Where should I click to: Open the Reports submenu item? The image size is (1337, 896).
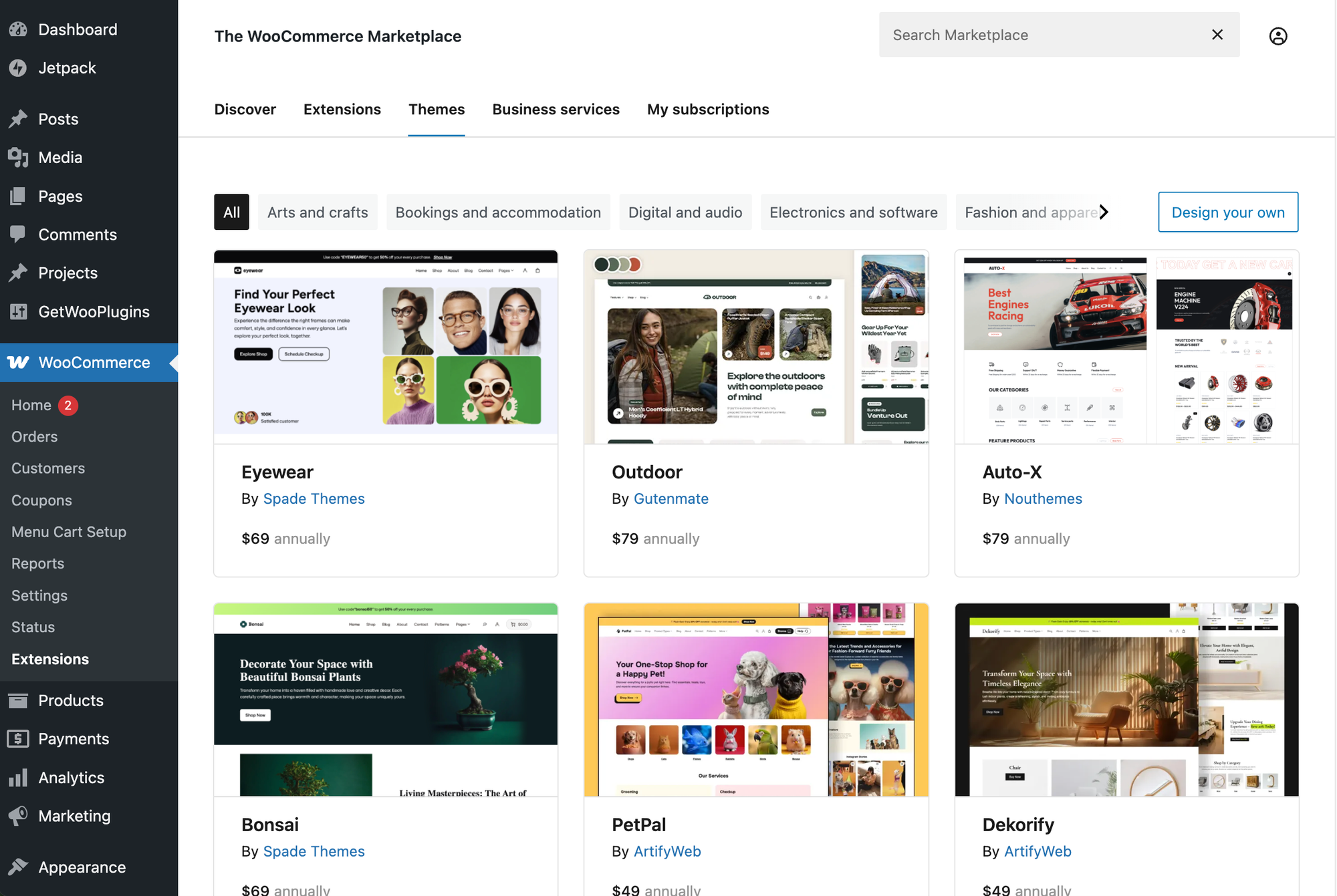(38, 564)
